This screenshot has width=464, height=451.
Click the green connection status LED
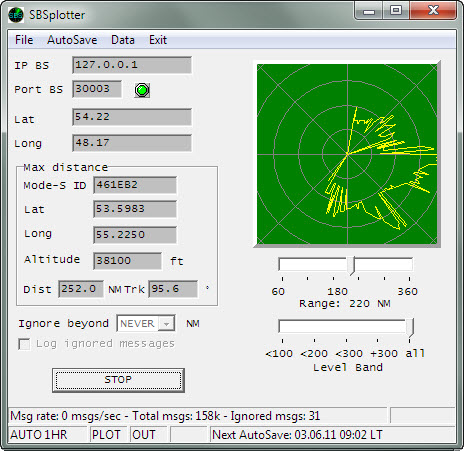[142, 90]
